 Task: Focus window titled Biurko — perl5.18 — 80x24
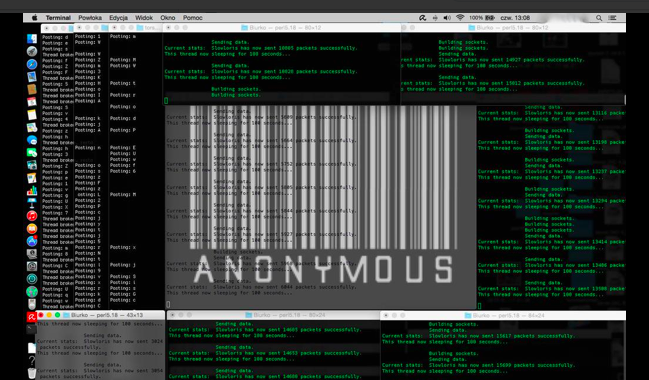[273, 315]
